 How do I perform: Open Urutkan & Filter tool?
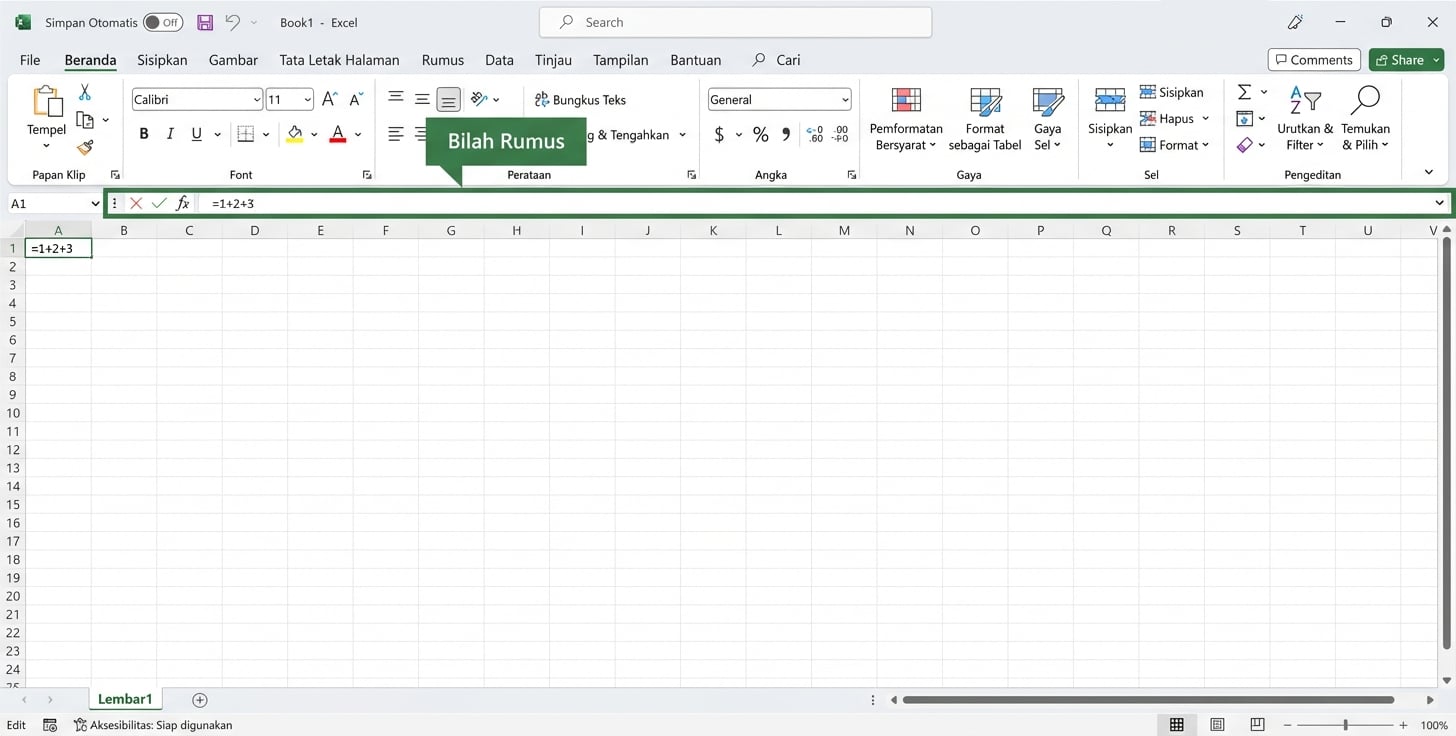pyautogui.click(x=1303, y=118)
